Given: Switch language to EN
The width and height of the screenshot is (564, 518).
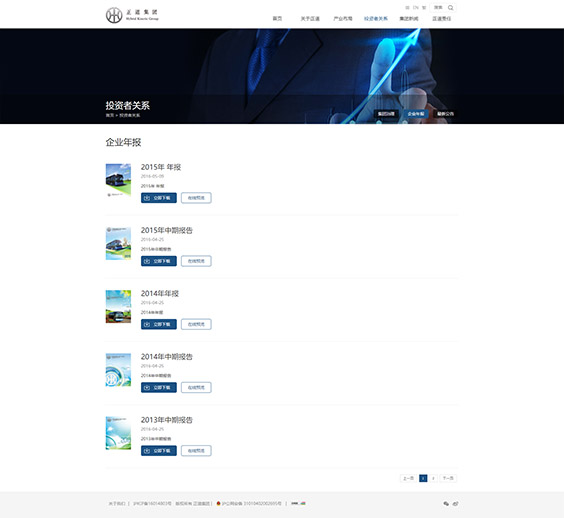Looking at the screenshot, I should click(x=415, y=8).
